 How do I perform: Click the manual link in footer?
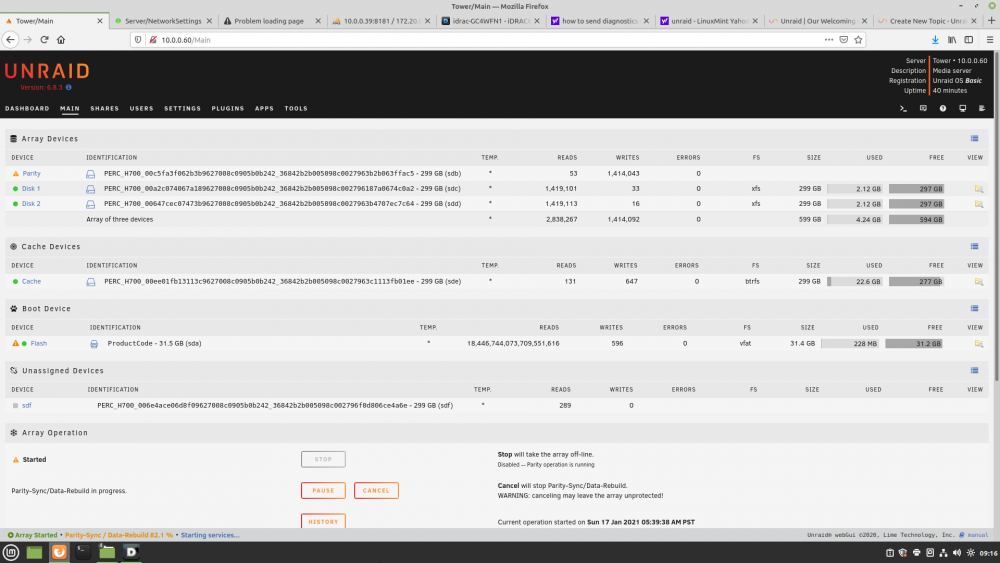[x=978, y=535]
